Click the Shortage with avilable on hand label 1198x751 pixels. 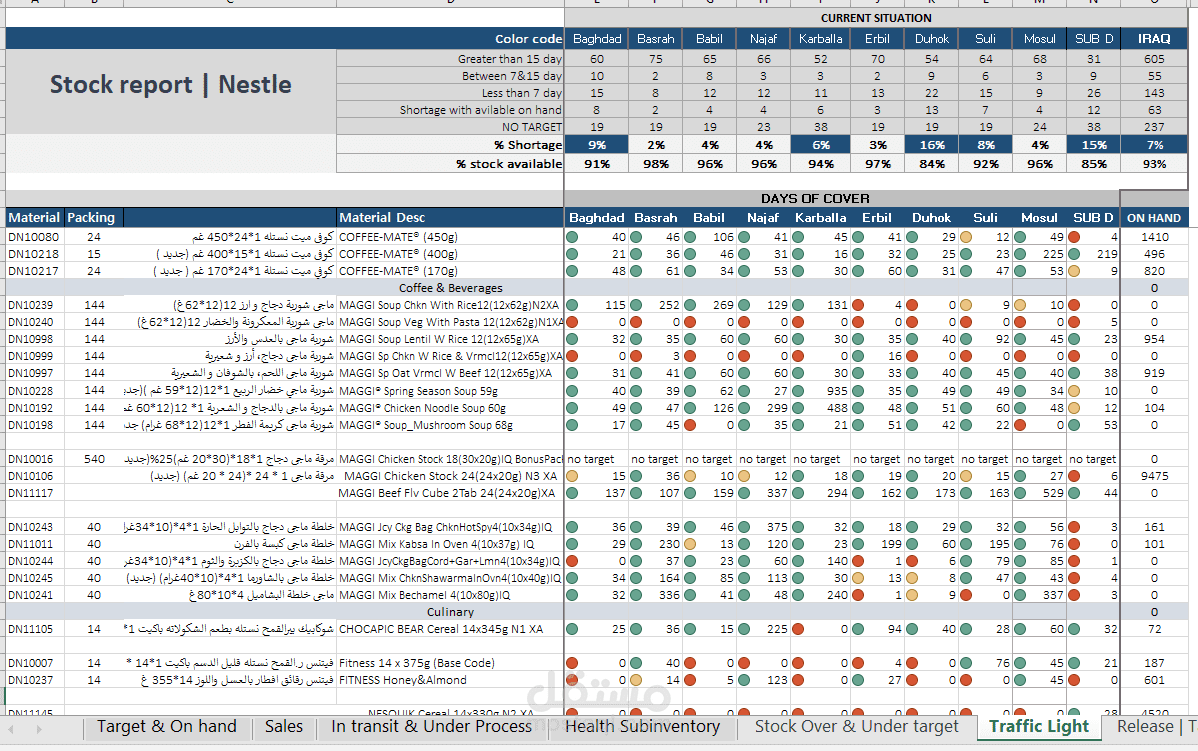click(481, 110)
